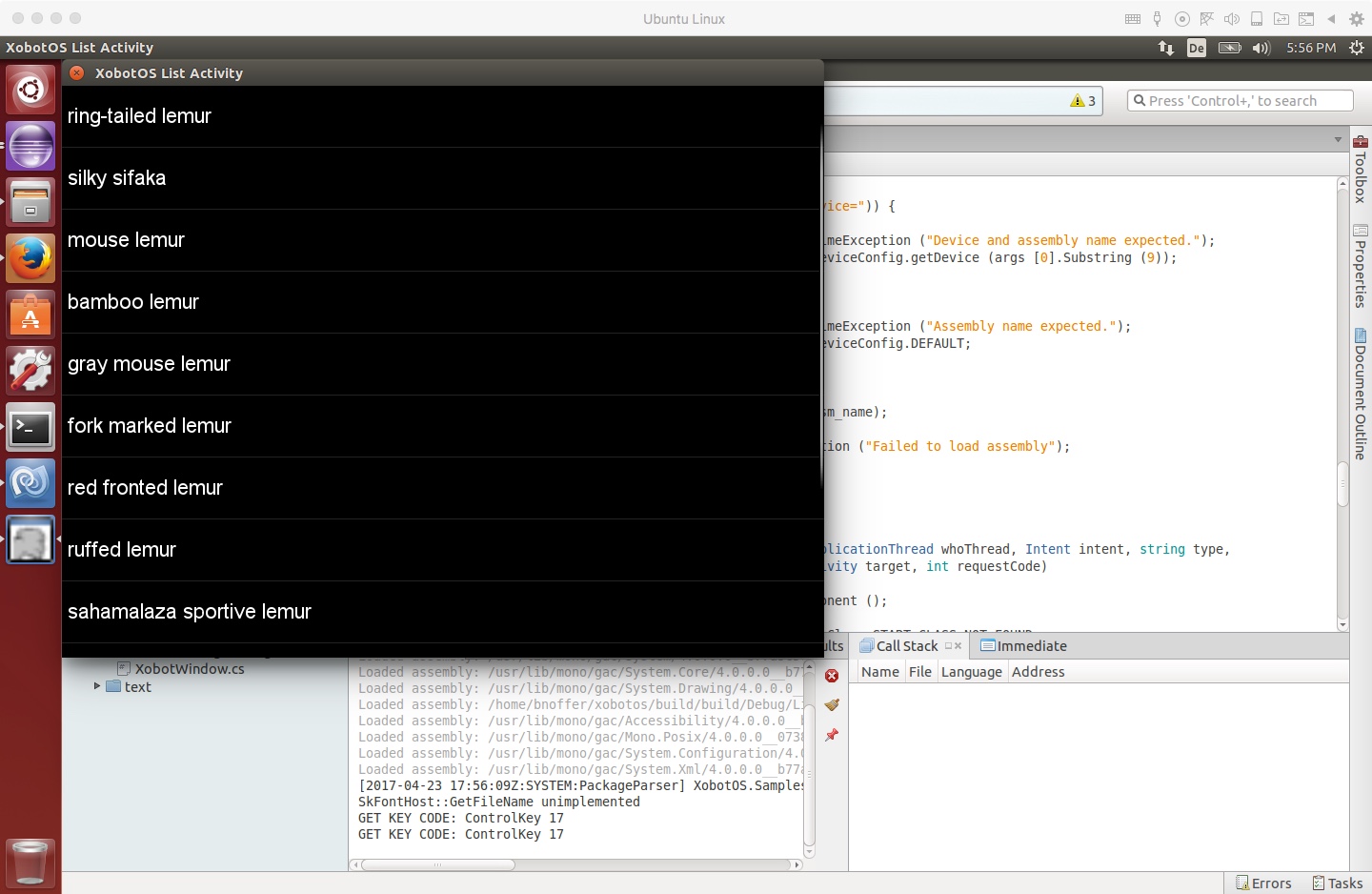The image size is (1372, 894).
Task: Select 'ruffed lemur' list item
Action: [x=440, y=550]
